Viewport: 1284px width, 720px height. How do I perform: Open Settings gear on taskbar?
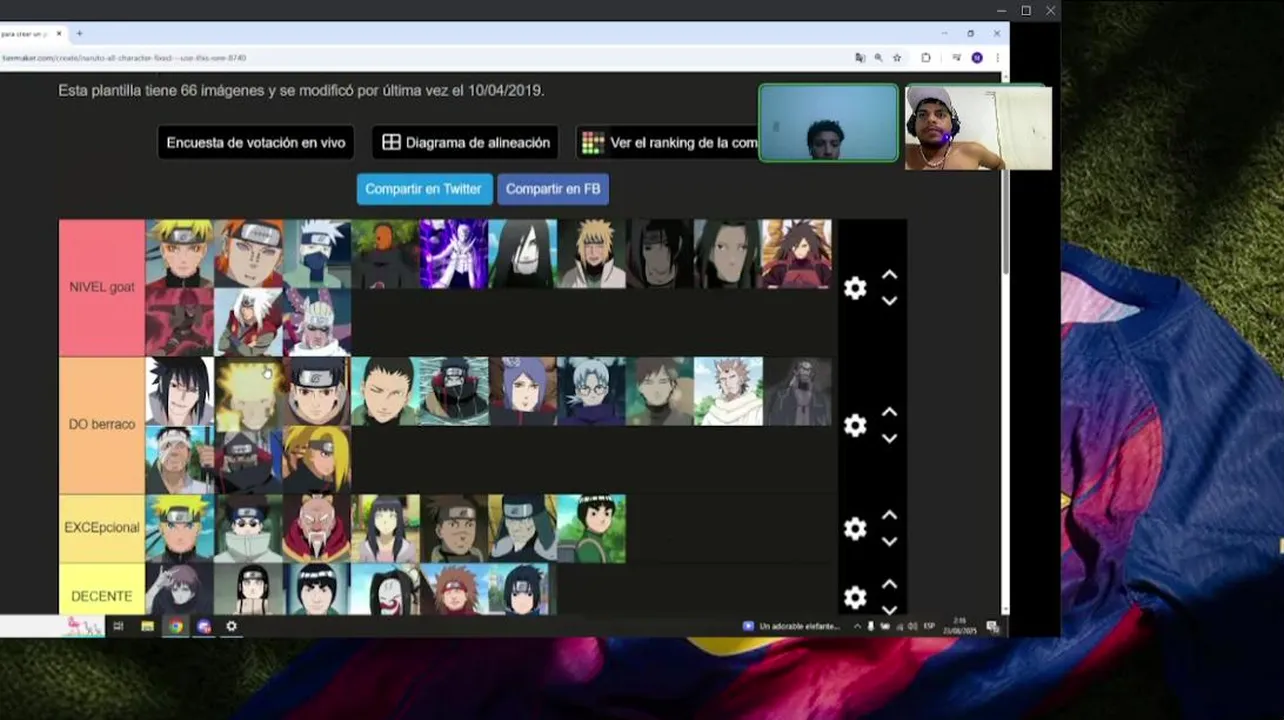[231, 626]
